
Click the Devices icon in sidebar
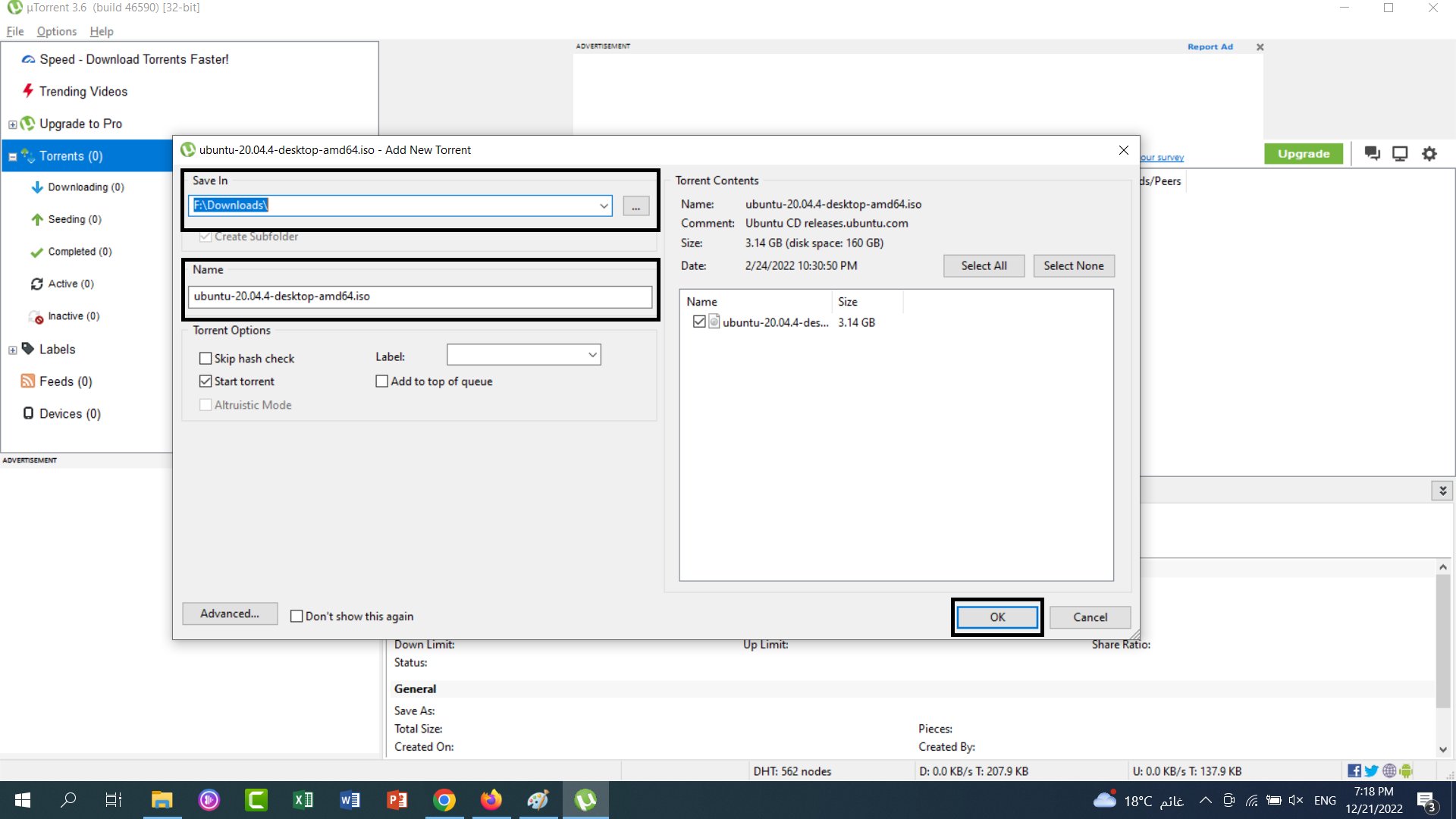(28, 413)
